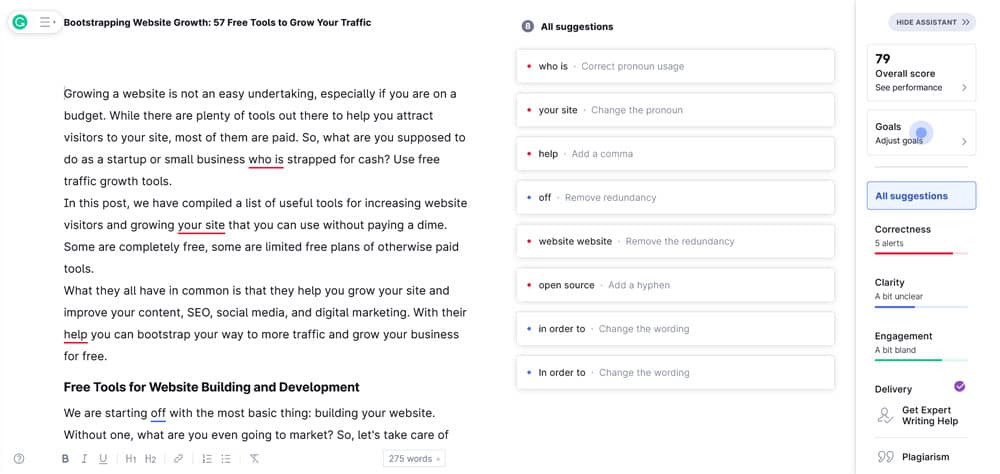Open the editor menu next to logo
The image size is (1000, 474).
click(x=46, y=21)
